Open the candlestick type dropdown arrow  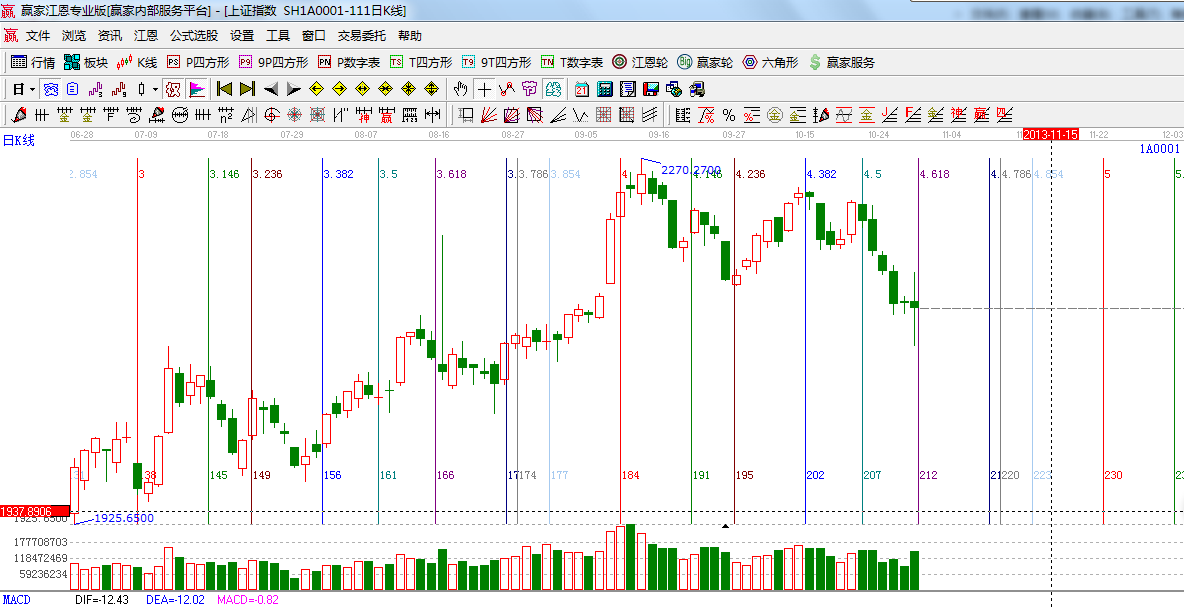154,89
